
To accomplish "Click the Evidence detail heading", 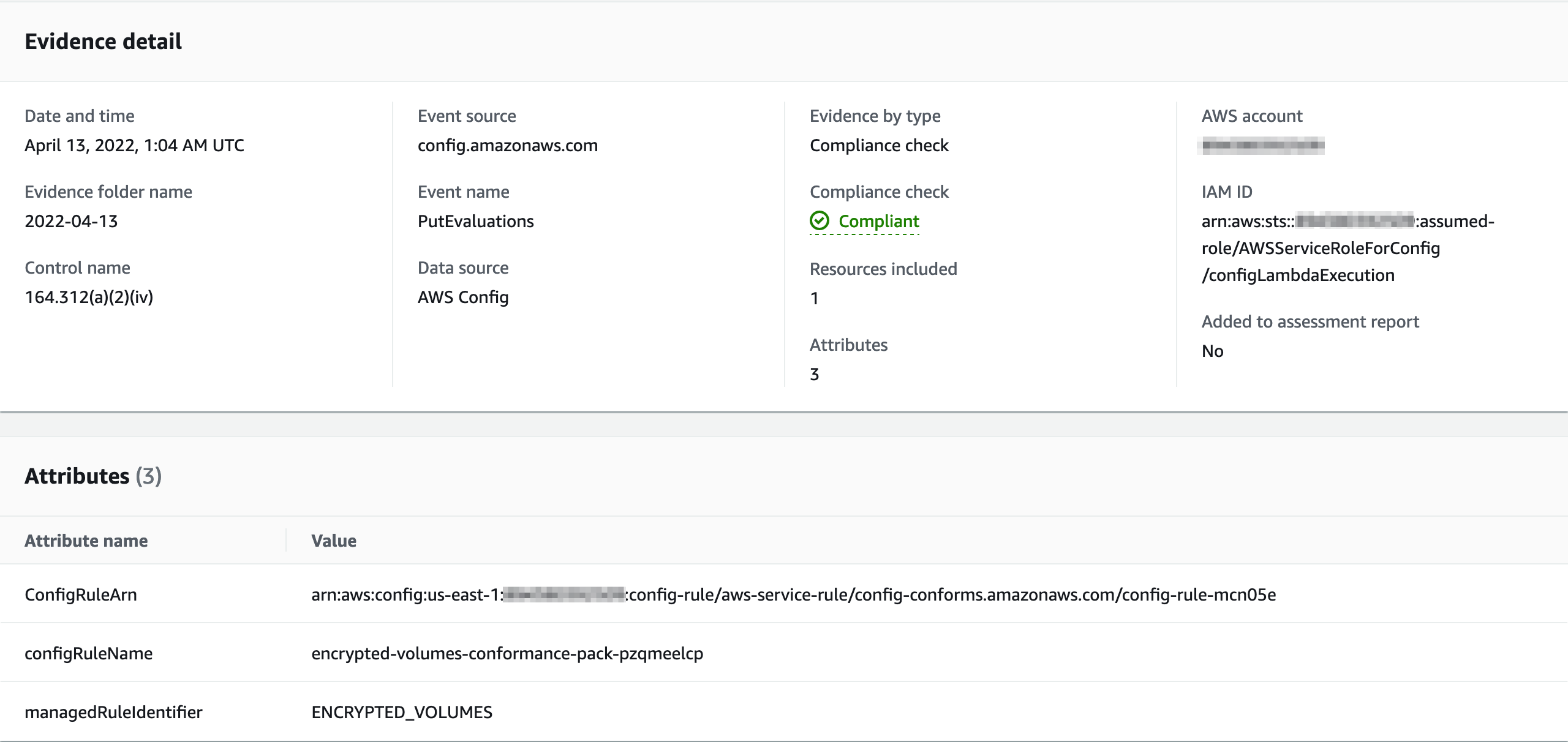I will 103,41.
